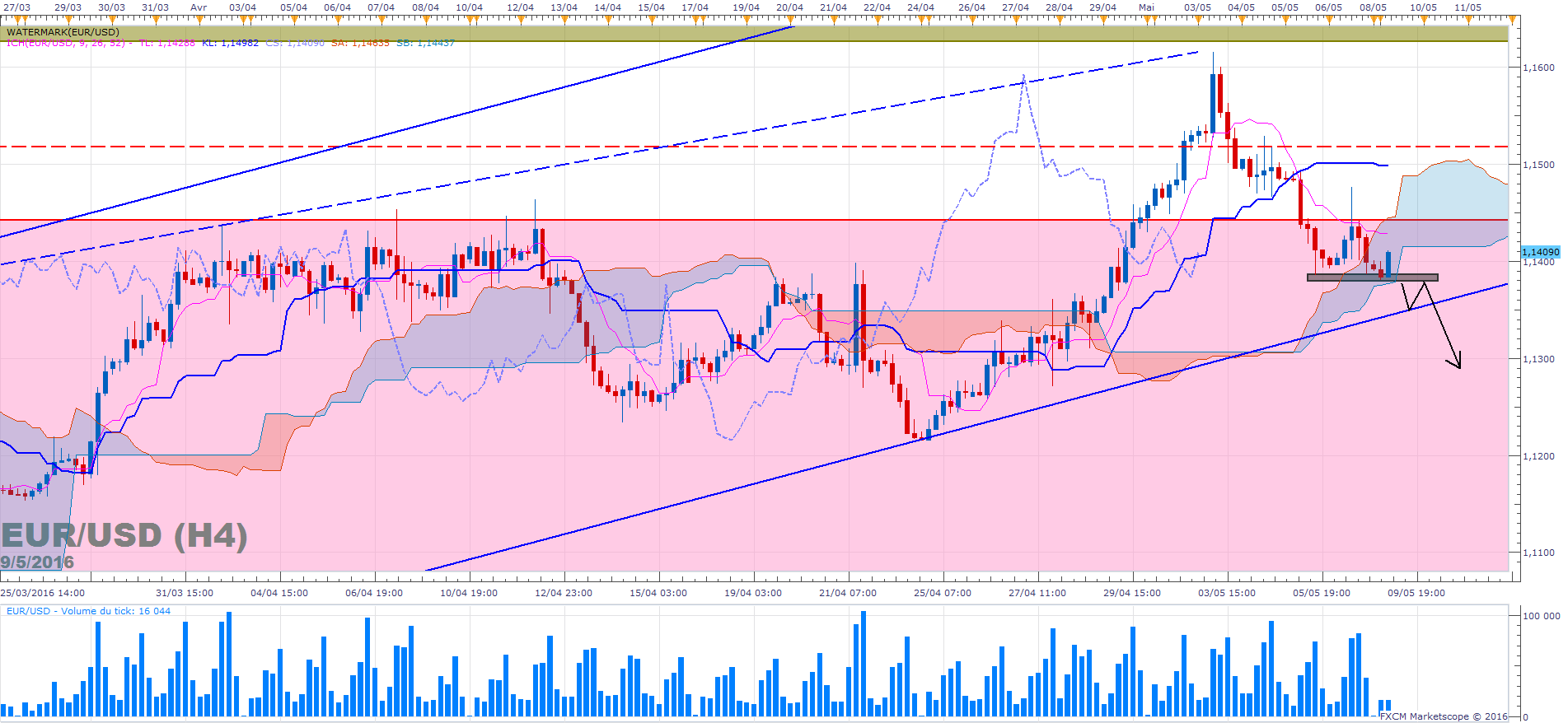The image size is (1568, 723).
Task: Click the TL: 1,14288 legend value
Action: [x=167, y=43]
